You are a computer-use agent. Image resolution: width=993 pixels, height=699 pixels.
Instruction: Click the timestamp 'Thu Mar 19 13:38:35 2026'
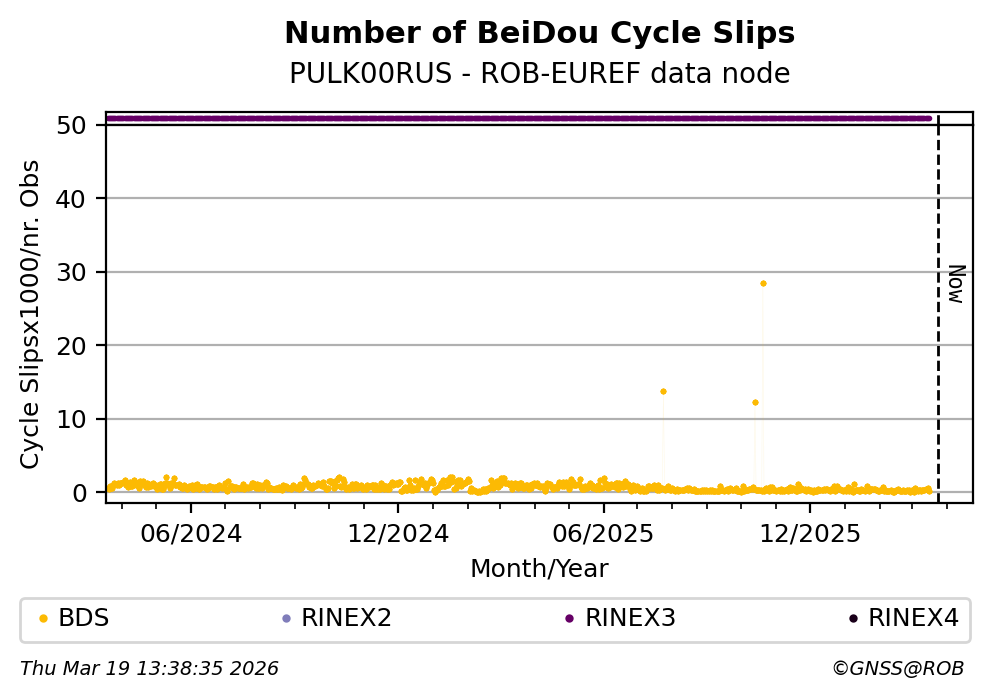tap(149, 668)
